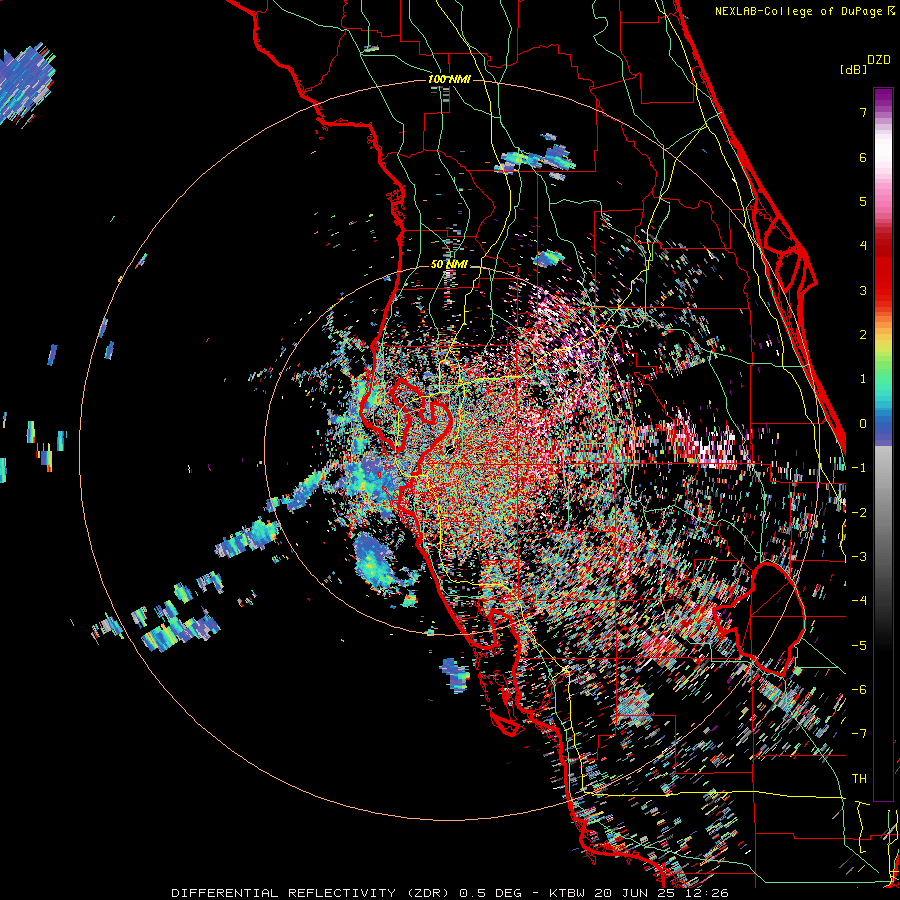The width and height of the screenshot is (900, 900).
Task: Click the positive 7 dB scale label
Action: coord(863,112)
